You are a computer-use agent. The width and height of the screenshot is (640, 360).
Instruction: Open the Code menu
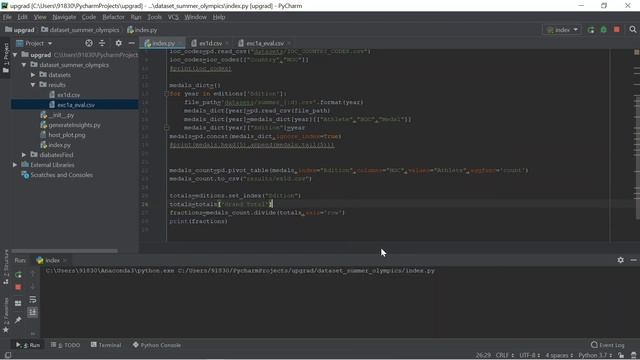point(89,17)
